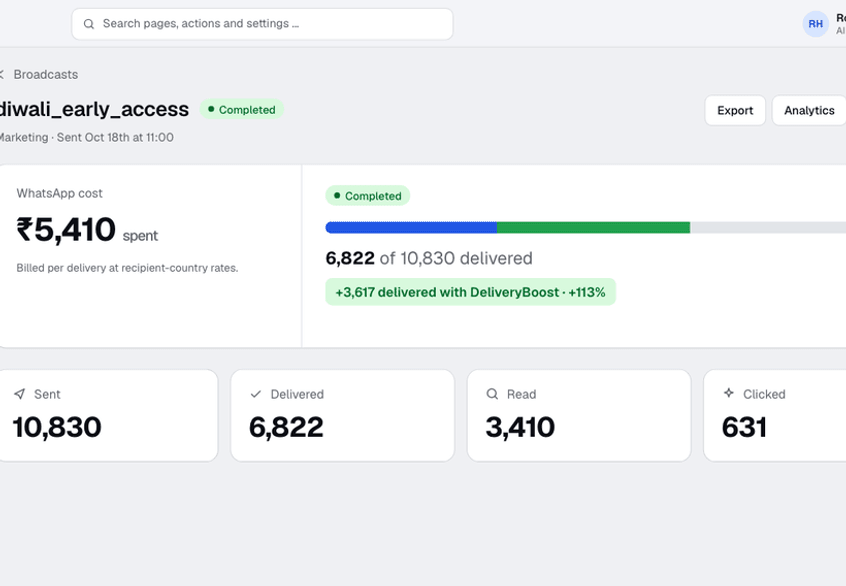Click the Completed badge next to the title
The image size is (846, 586).
(x=242, y=110)
